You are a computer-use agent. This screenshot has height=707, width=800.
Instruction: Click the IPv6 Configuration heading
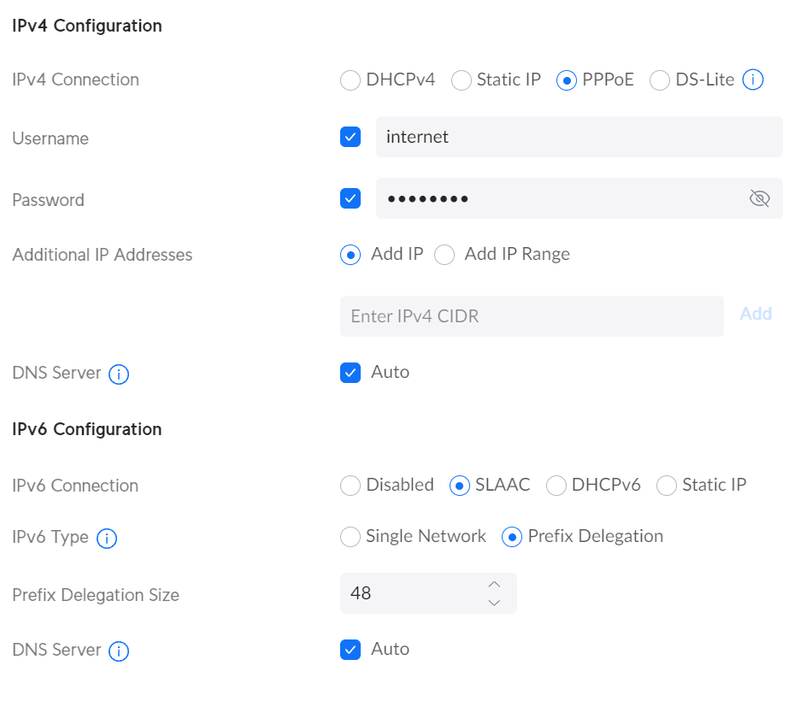click(x=87, y=429)
